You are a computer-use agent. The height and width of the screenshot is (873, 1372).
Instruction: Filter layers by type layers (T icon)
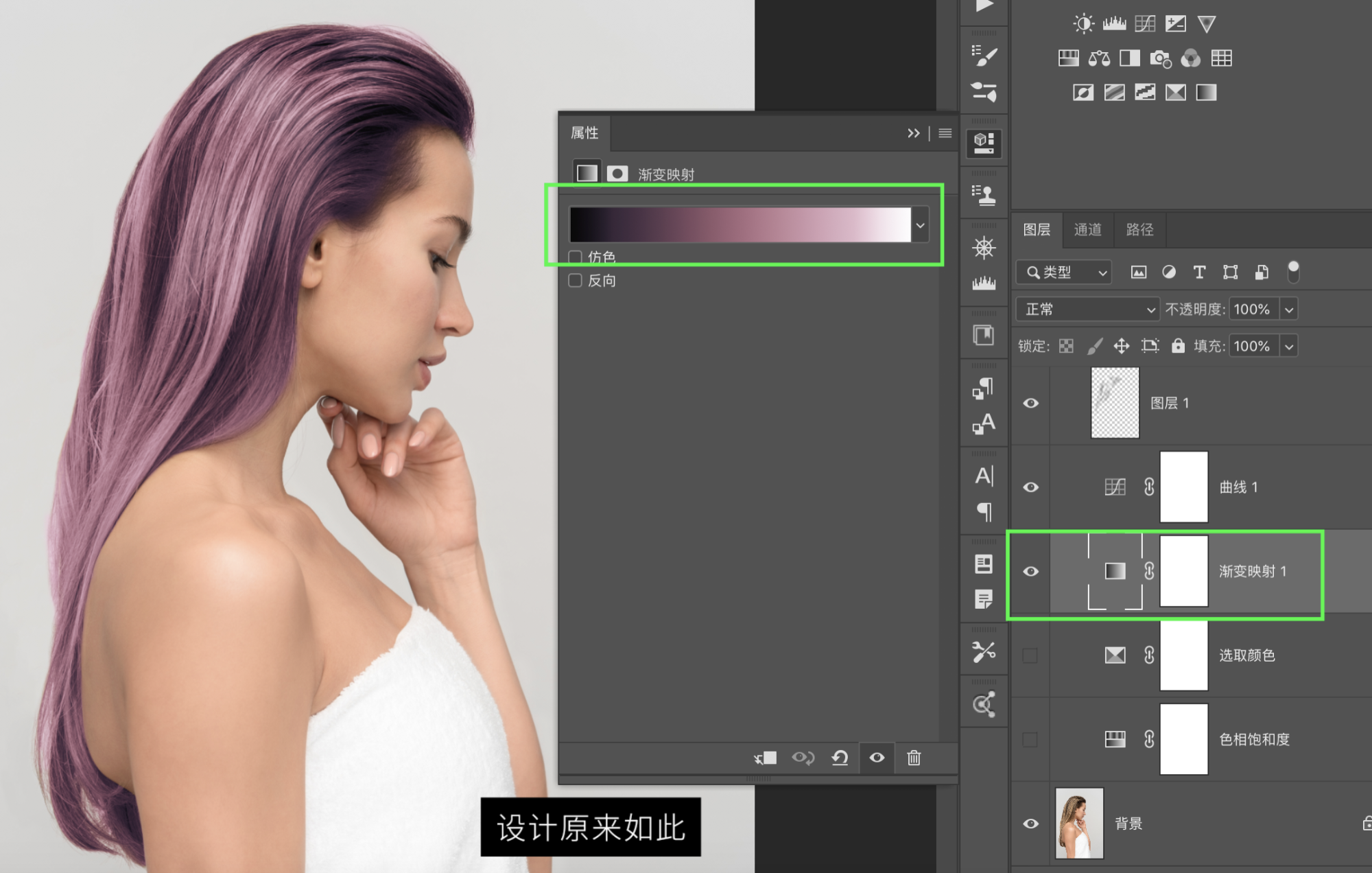(1199, 272)
